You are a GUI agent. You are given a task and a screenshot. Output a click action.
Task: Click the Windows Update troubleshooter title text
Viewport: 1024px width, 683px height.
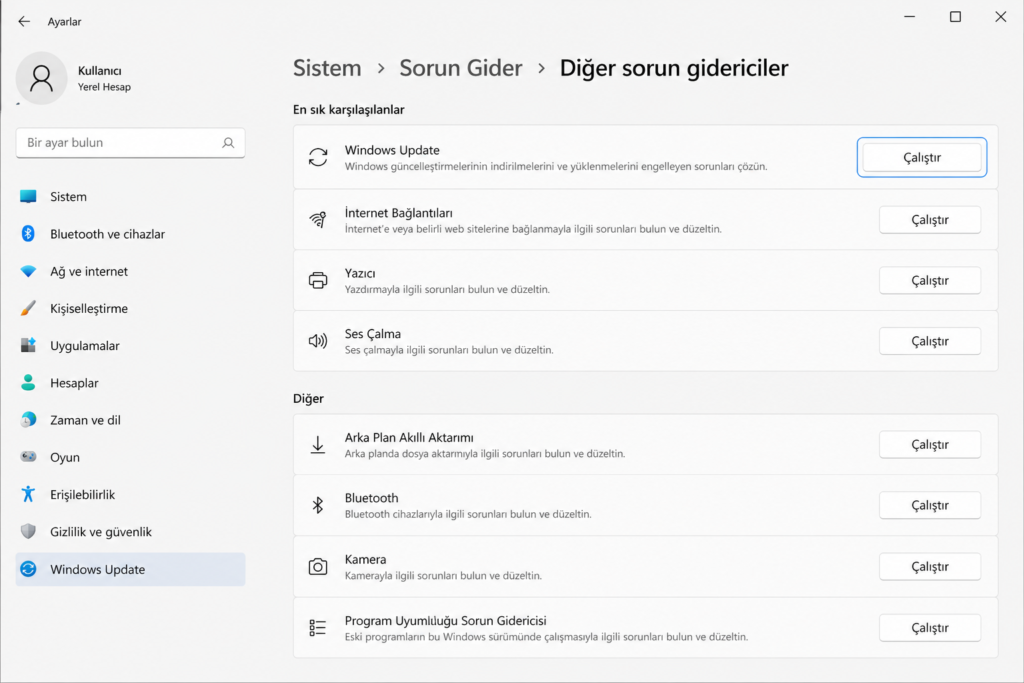tap(392, 150)
